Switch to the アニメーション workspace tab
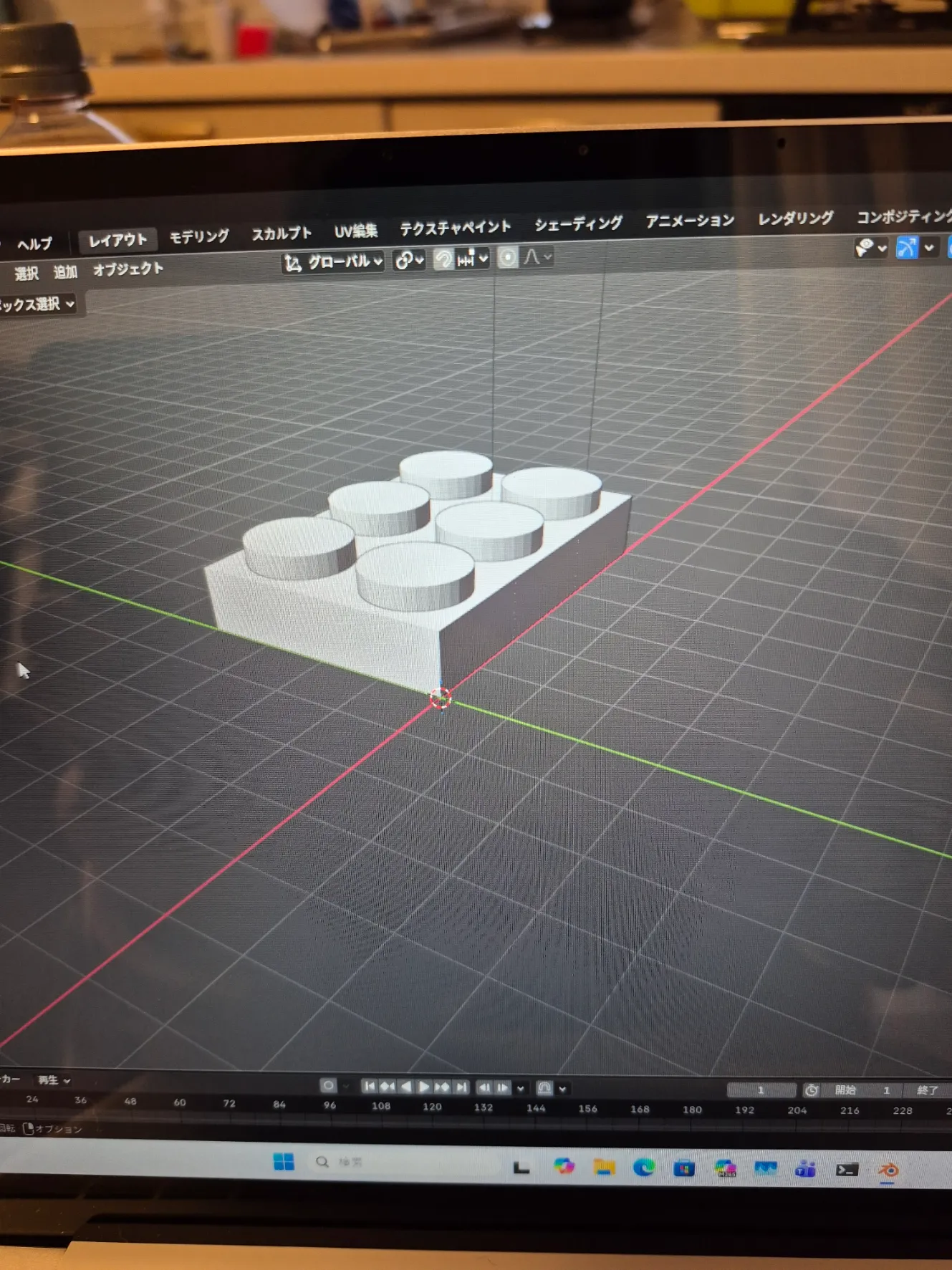 [x=690, y=221]
